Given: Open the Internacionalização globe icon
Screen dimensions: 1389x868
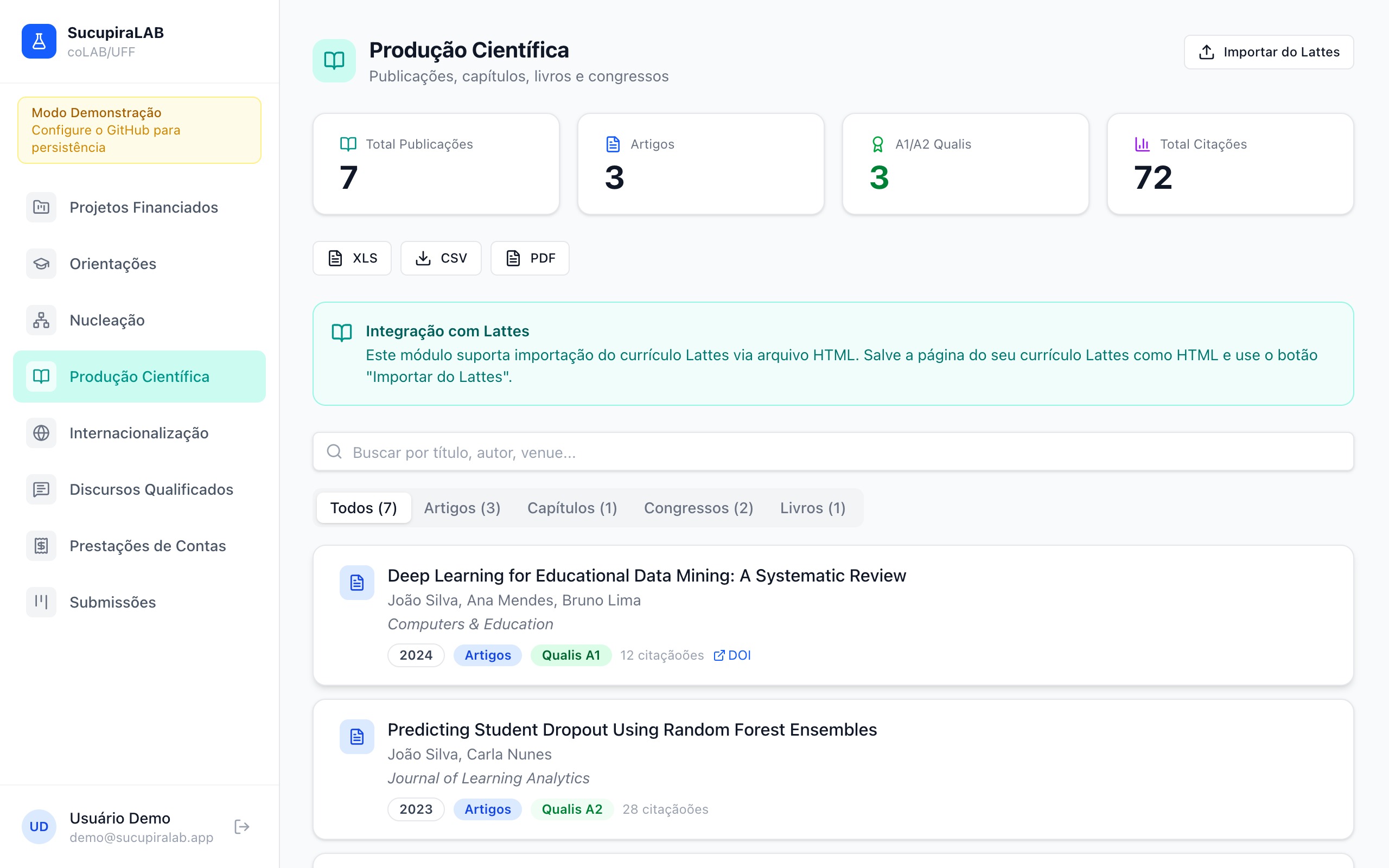Looking at the screenshot, I should click(41, 433).
